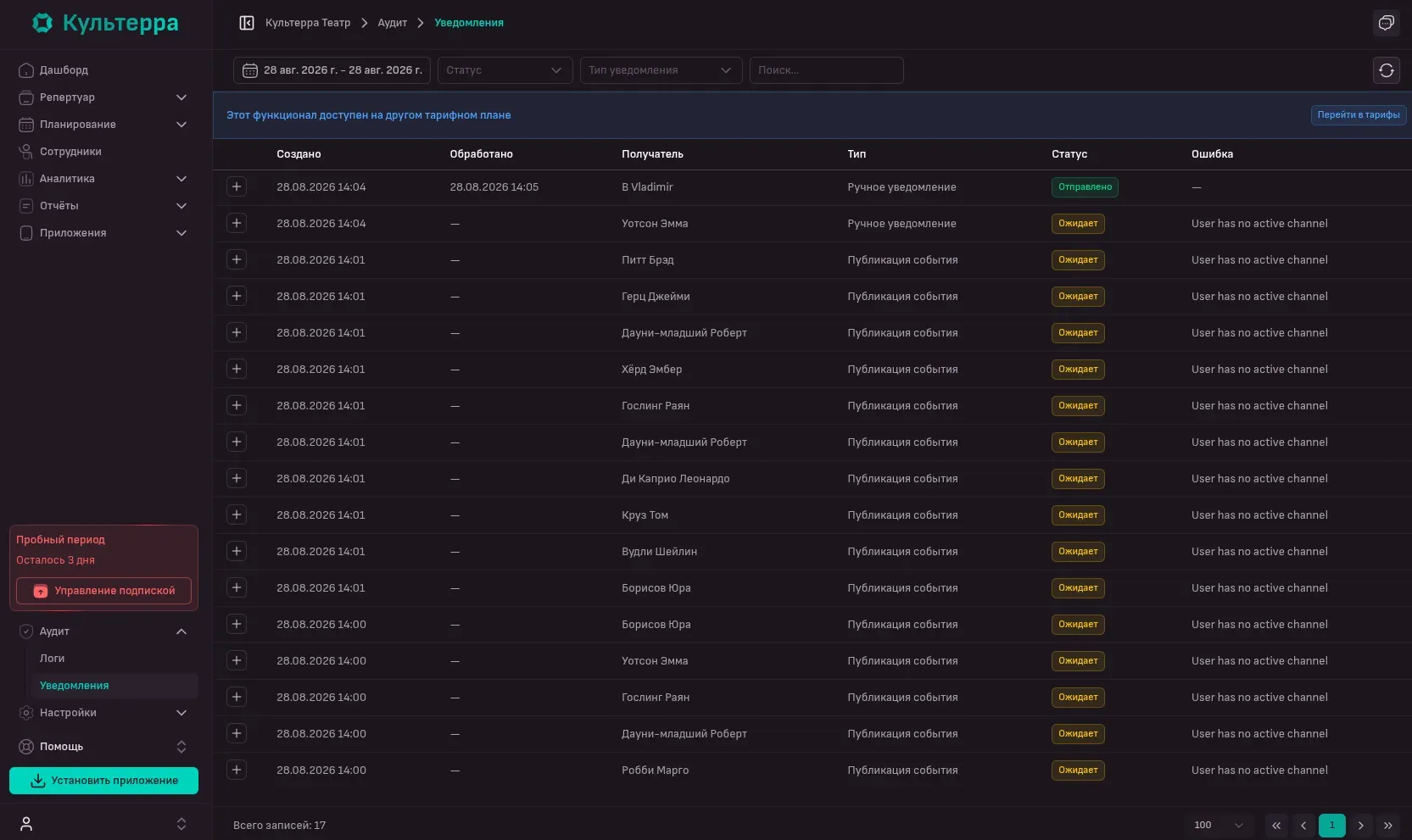Expand row for Питт Брэд notification
The height and width of the screenshot is (840, 1412).
coord(237,259)
